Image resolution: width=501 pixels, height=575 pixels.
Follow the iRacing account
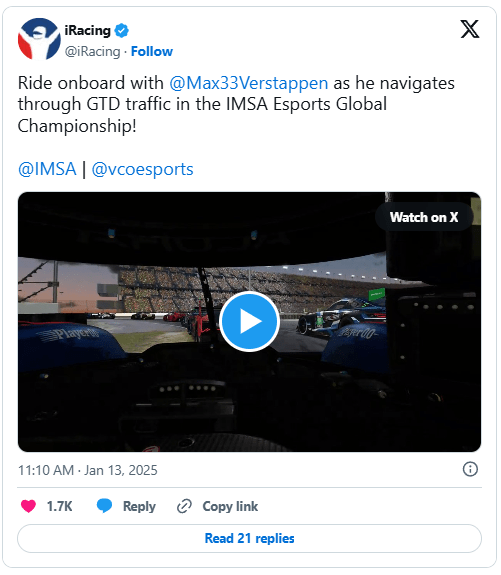[152, 51]
